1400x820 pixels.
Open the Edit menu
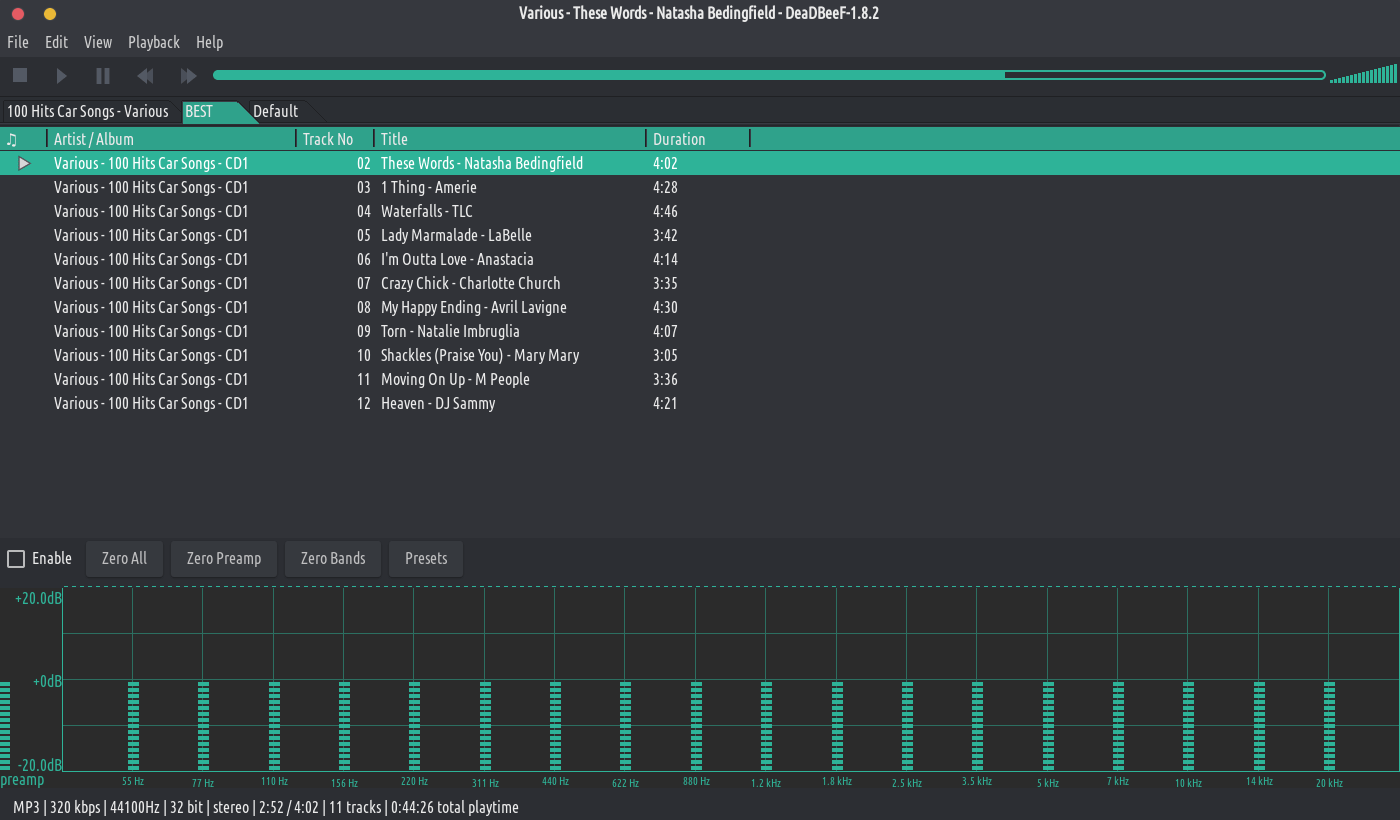click(56, 42)
